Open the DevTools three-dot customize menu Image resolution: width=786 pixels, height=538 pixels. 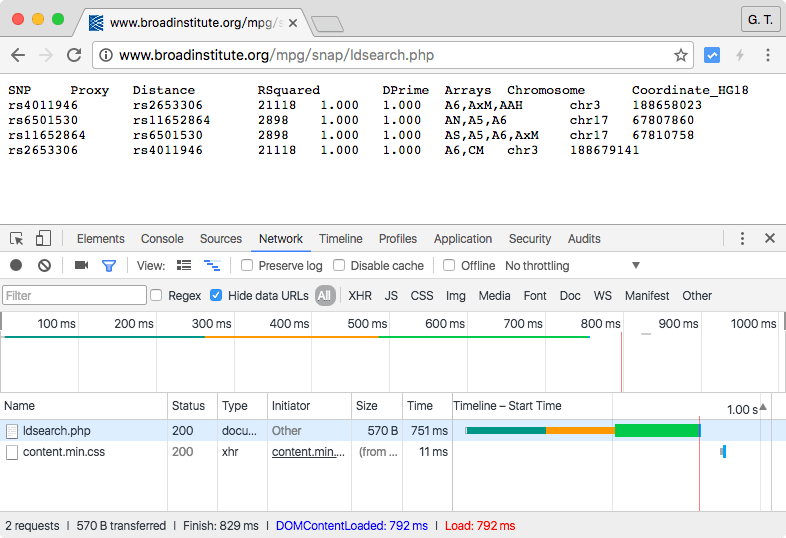pyautogui.click(x=742, y=239)
